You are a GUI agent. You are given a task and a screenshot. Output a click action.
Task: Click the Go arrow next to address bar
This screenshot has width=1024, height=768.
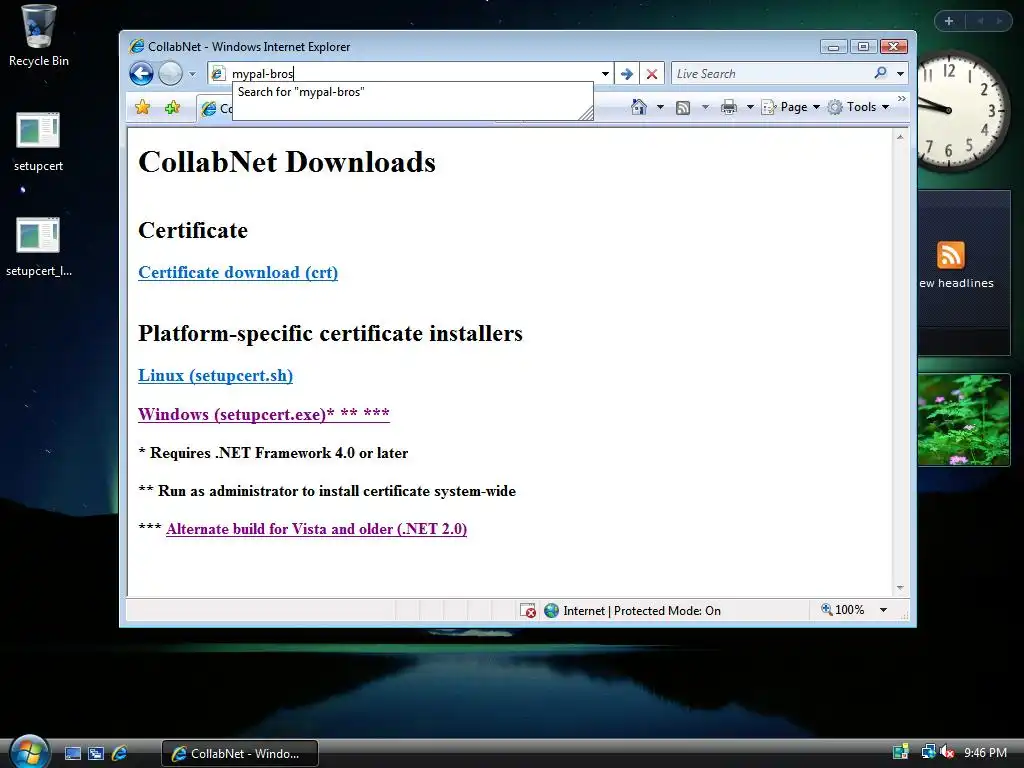pyautogui.click(x=627, y=74)
